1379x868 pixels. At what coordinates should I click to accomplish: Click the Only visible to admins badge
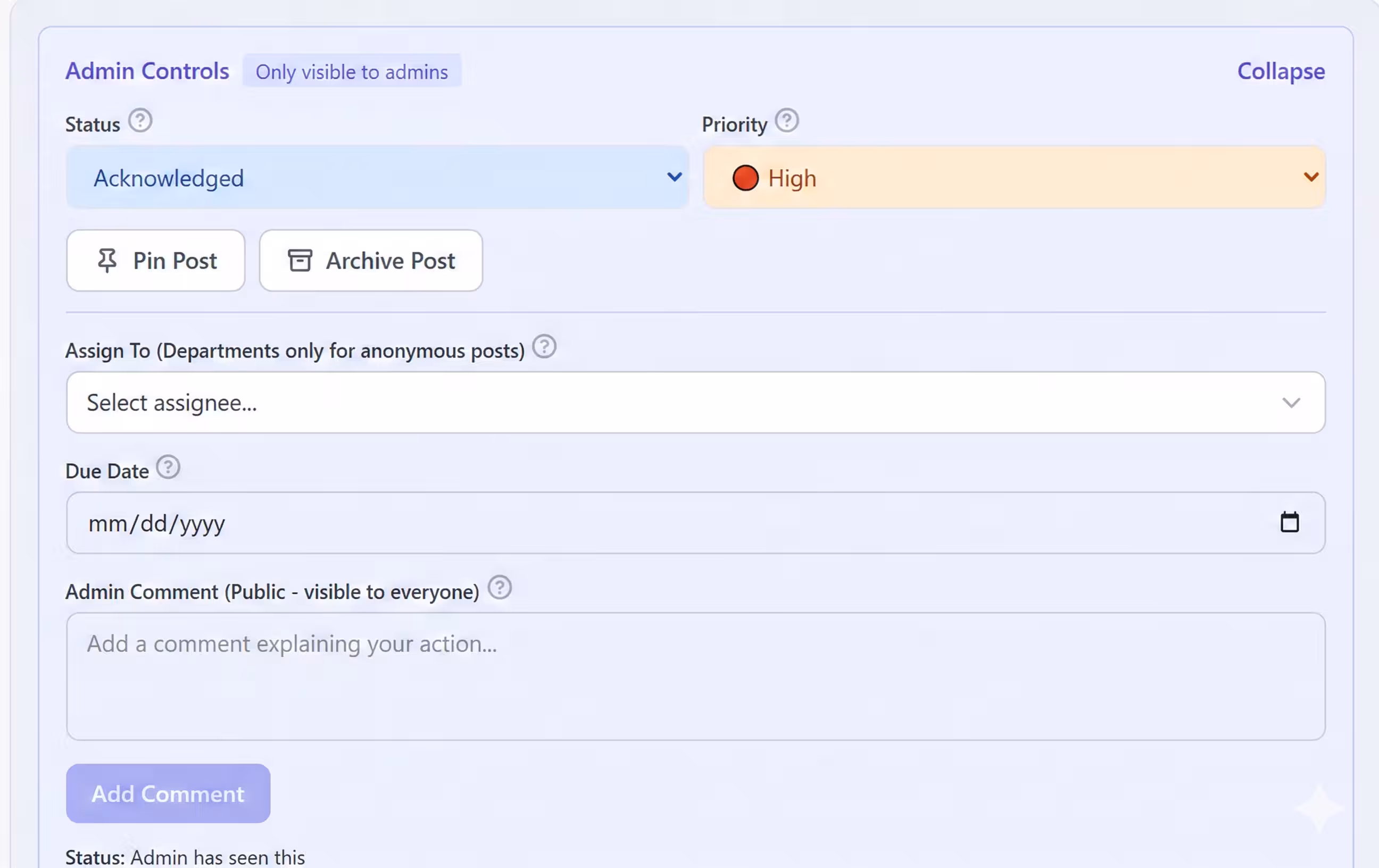click(352, 71)
